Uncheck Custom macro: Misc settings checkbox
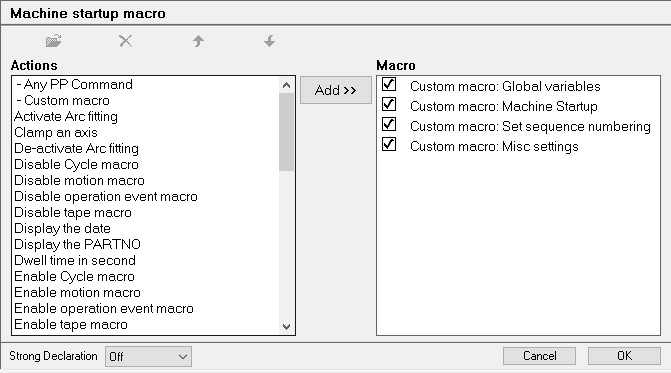This screenshot has height=373, width=671. [x=389, y=145]
